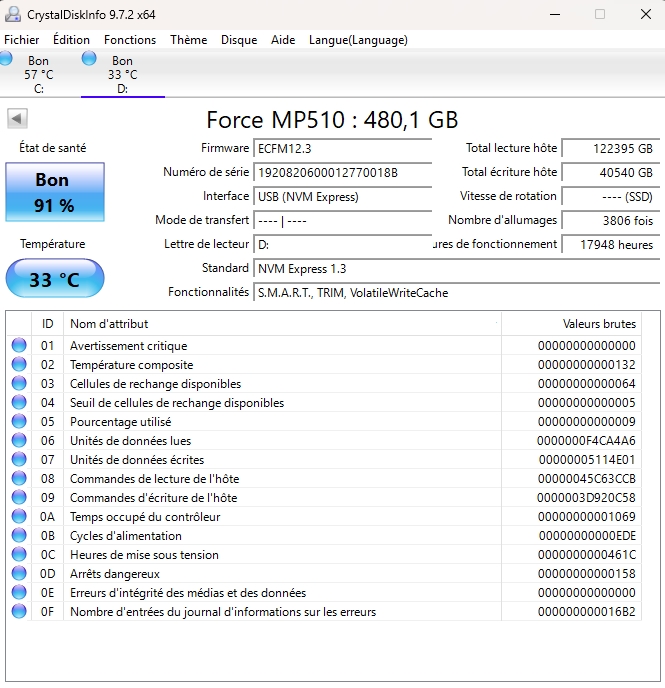Screen dimensions: 665x688
Task: Open the Disque menu
Action: pyautogui.click(x=239, y=40)
